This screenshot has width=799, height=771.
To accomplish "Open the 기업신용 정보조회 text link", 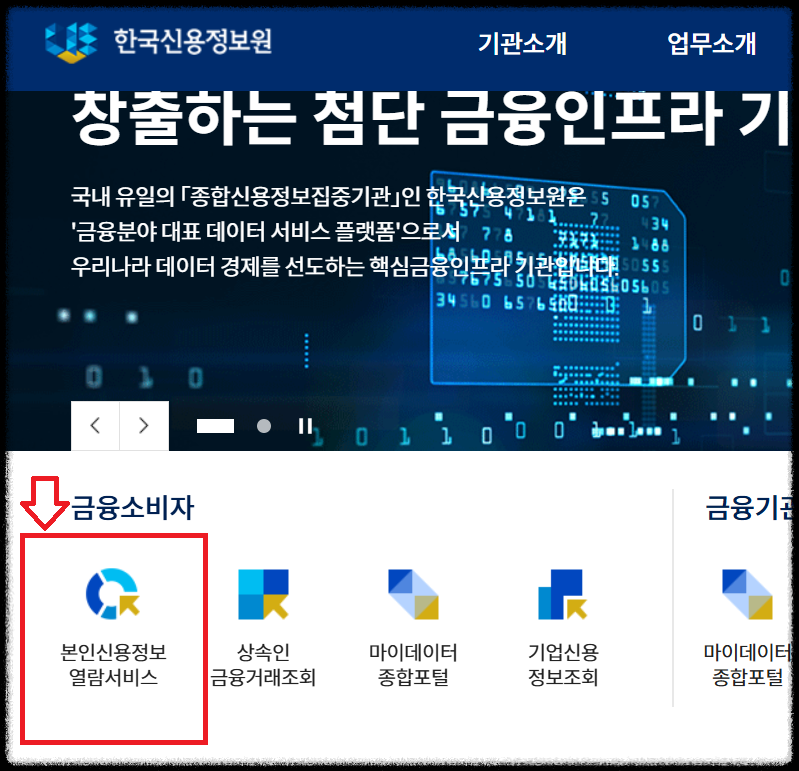I will click(x=563, y=664).
